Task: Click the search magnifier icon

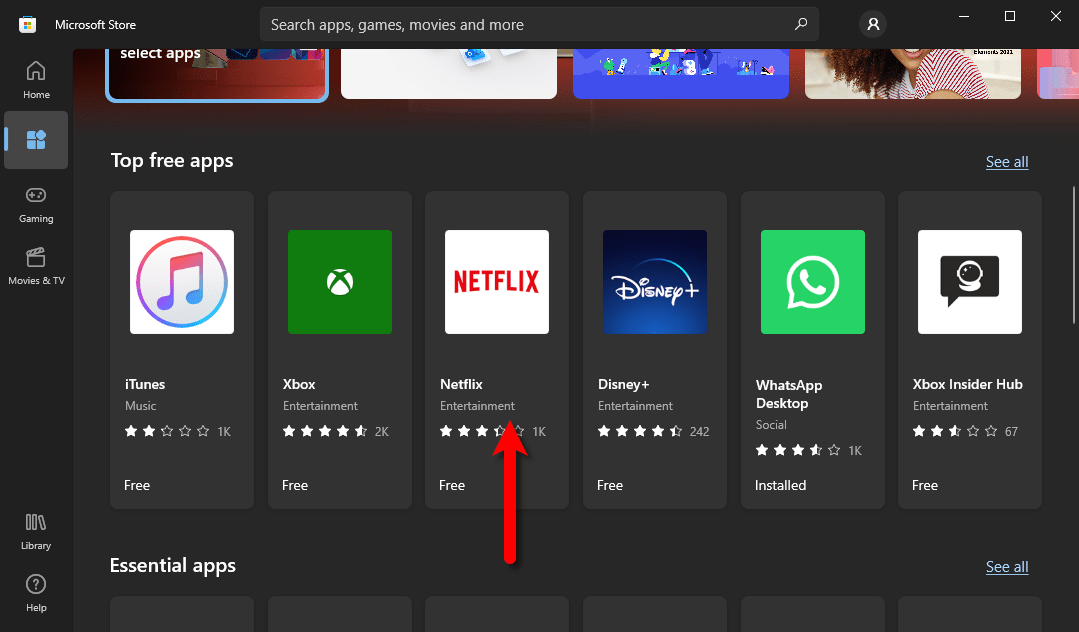Action: tap(800, 25)
